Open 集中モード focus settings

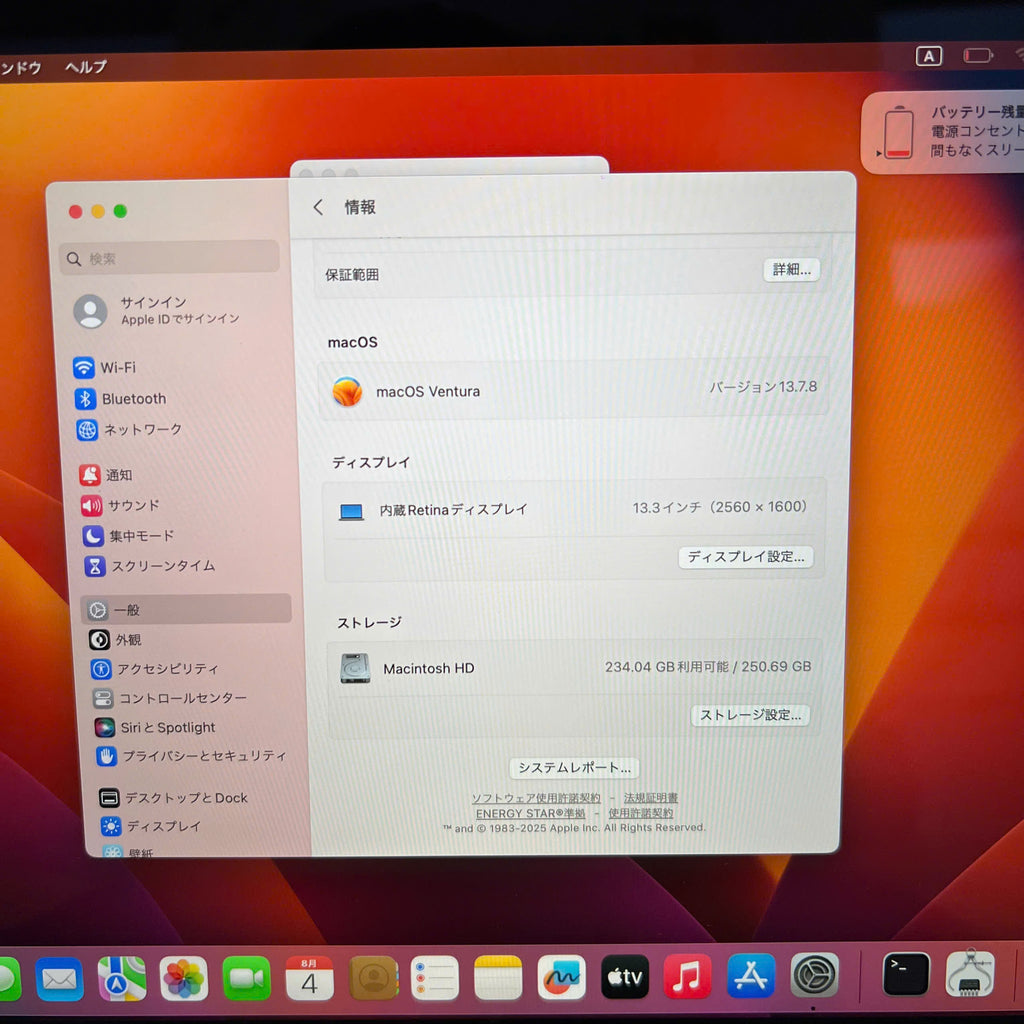(x=129, y=536)
